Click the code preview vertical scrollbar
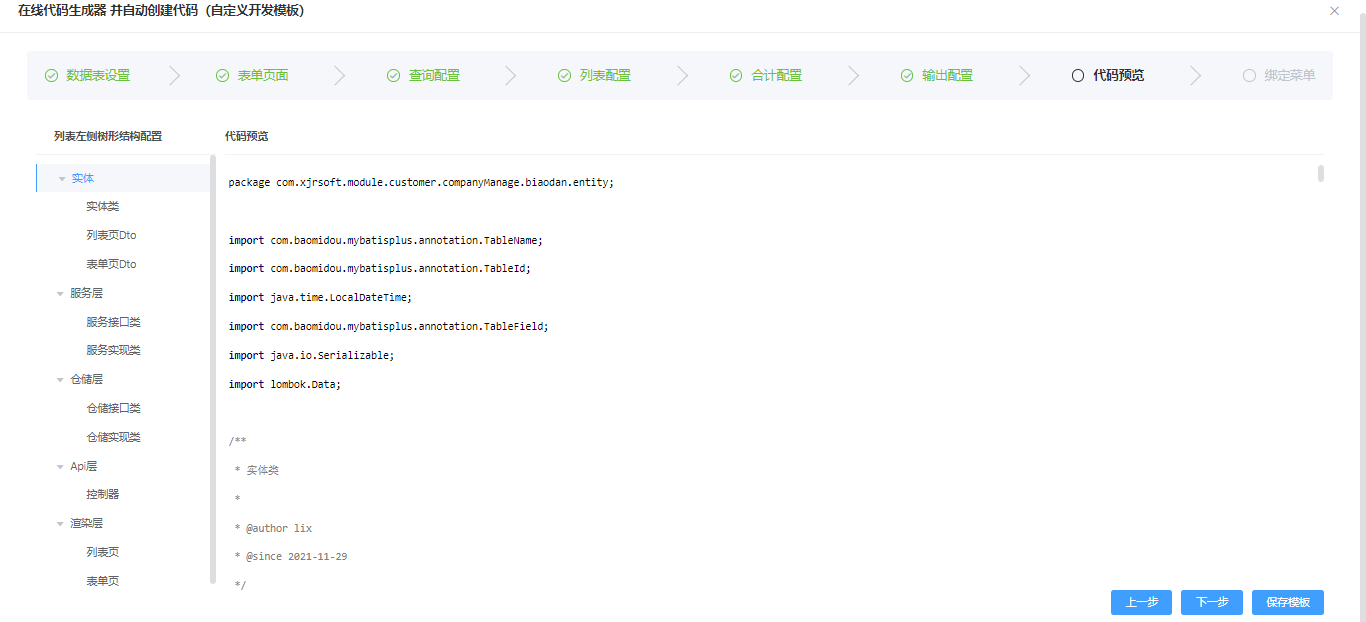Screen dimensions: 1366x622 1321,174
